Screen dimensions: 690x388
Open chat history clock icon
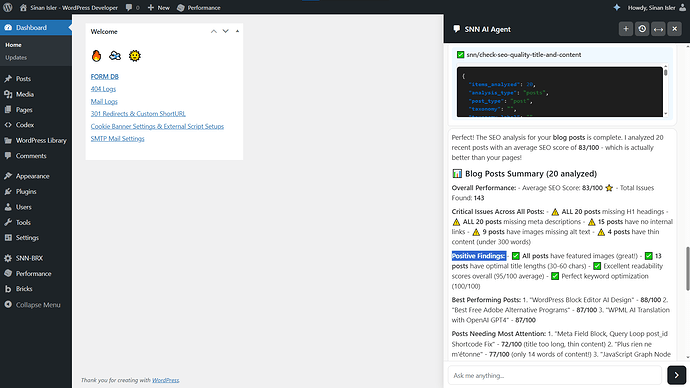tap(642, 29)
